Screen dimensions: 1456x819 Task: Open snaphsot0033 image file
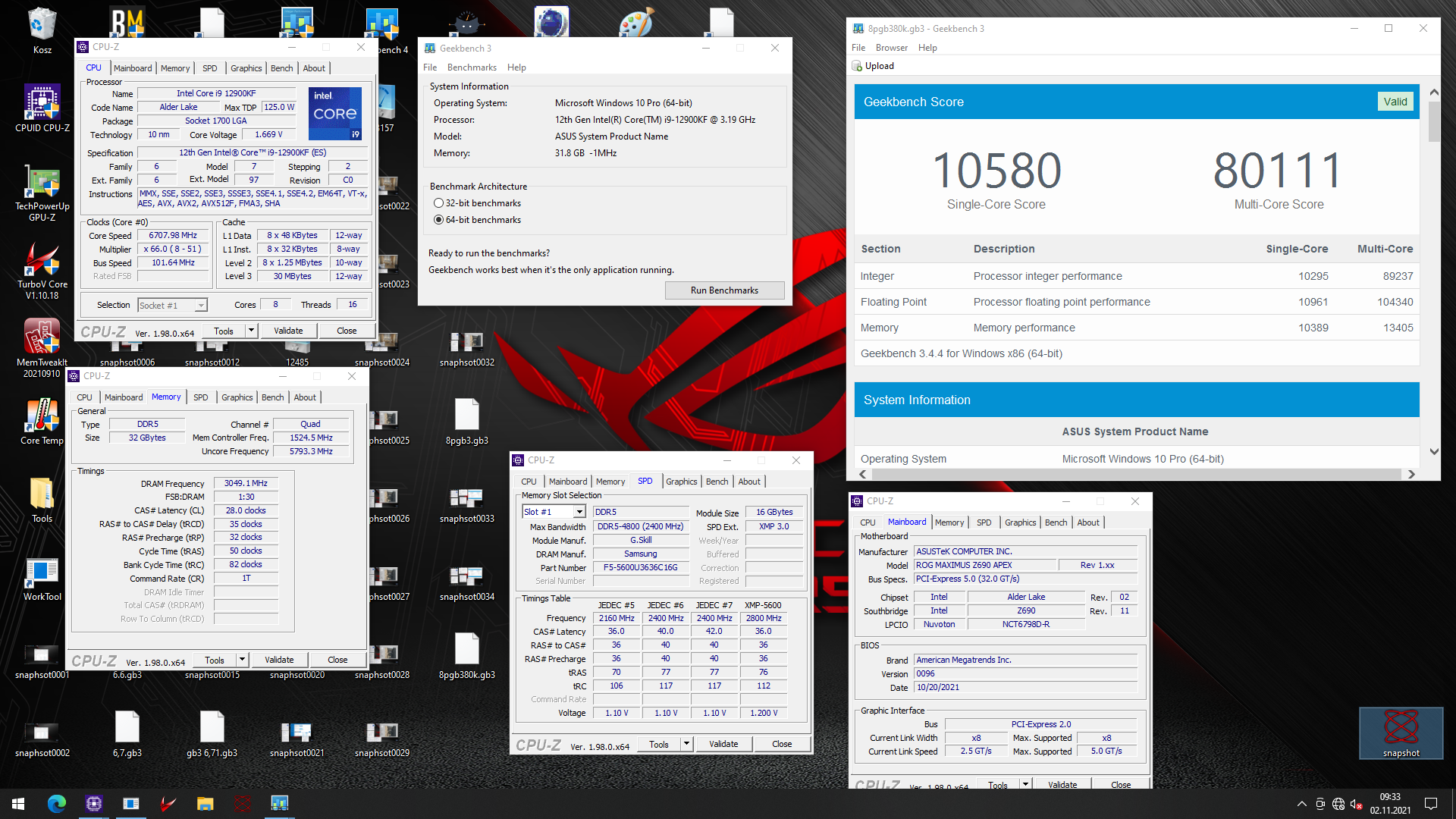click(x=466, y=504)
